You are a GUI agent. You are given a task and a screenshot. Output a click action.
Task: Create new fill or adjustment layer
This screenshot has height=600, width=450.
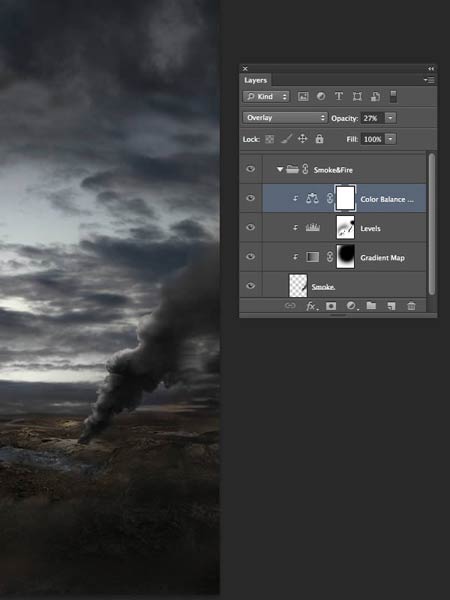pos(351,306)
